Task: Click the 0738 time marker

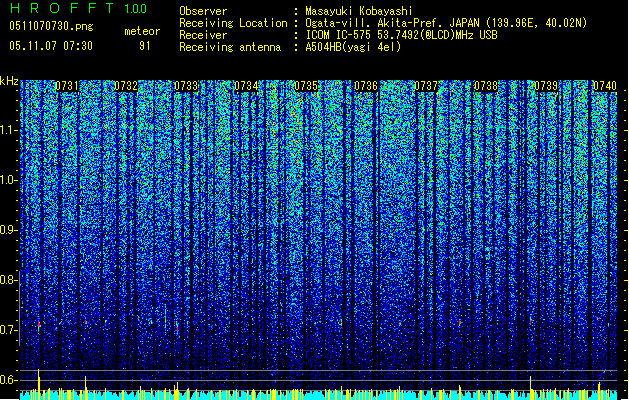Action: pos(486,86)
